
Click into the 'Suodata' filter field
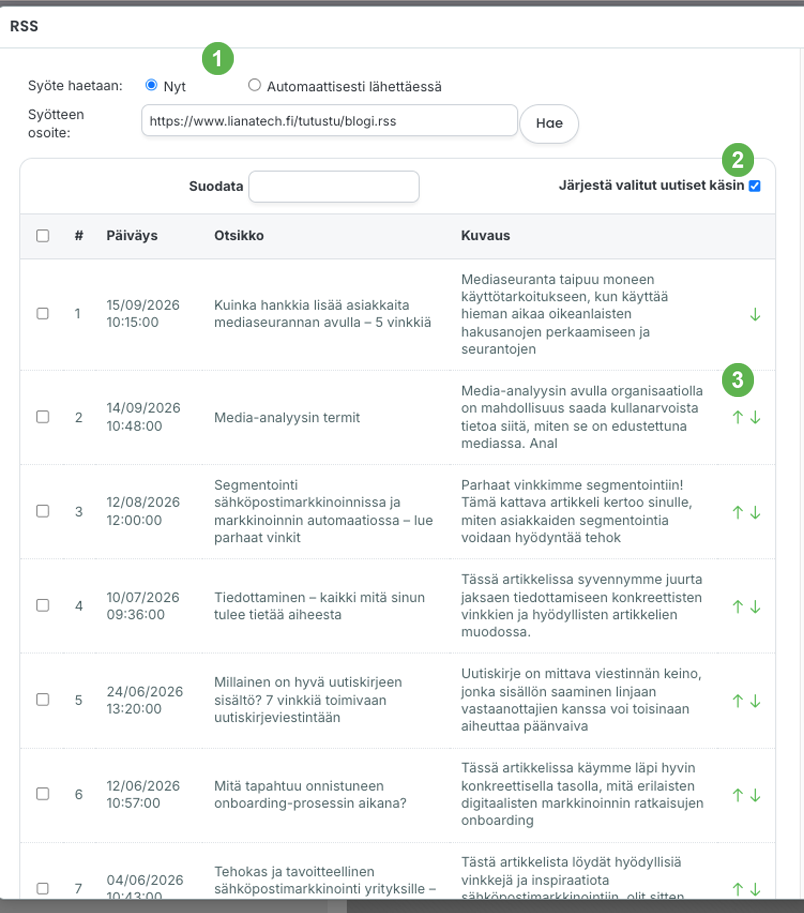(x=334, y=186)
